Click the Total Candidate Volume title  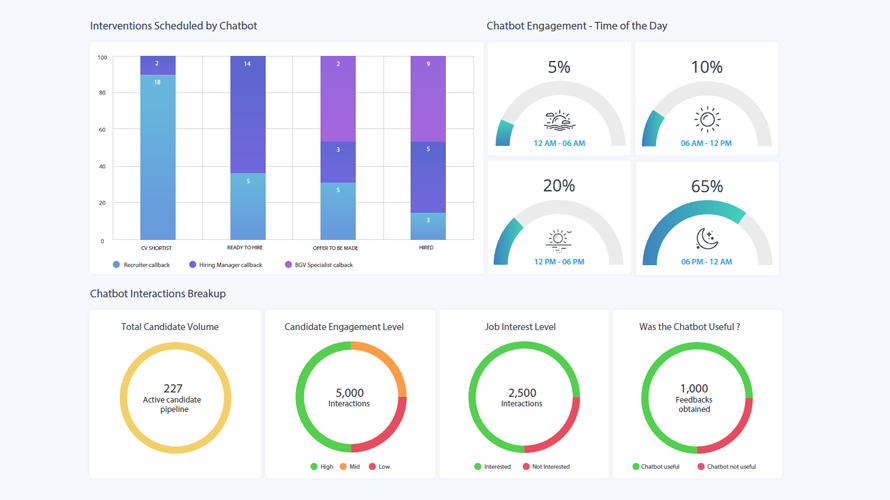170,327
